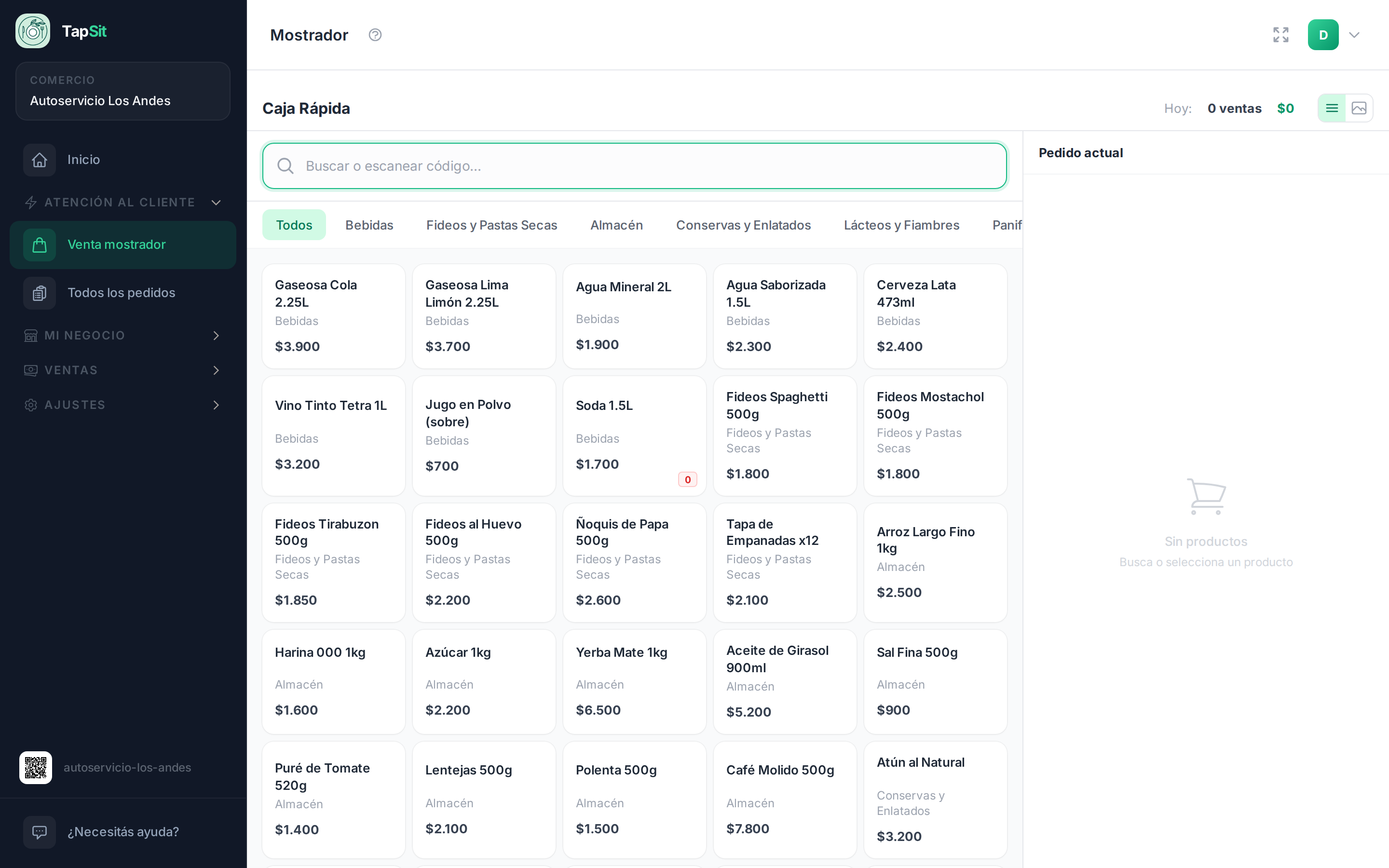
Task: Select the Comercio Autoservicio Los Andes box
Action: point(123,91)
